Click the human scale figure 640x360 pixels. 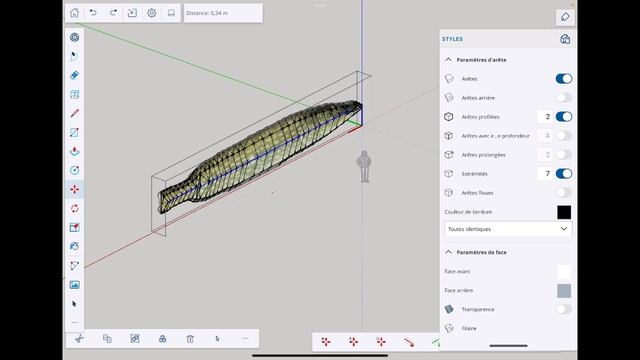coord(363,167)
